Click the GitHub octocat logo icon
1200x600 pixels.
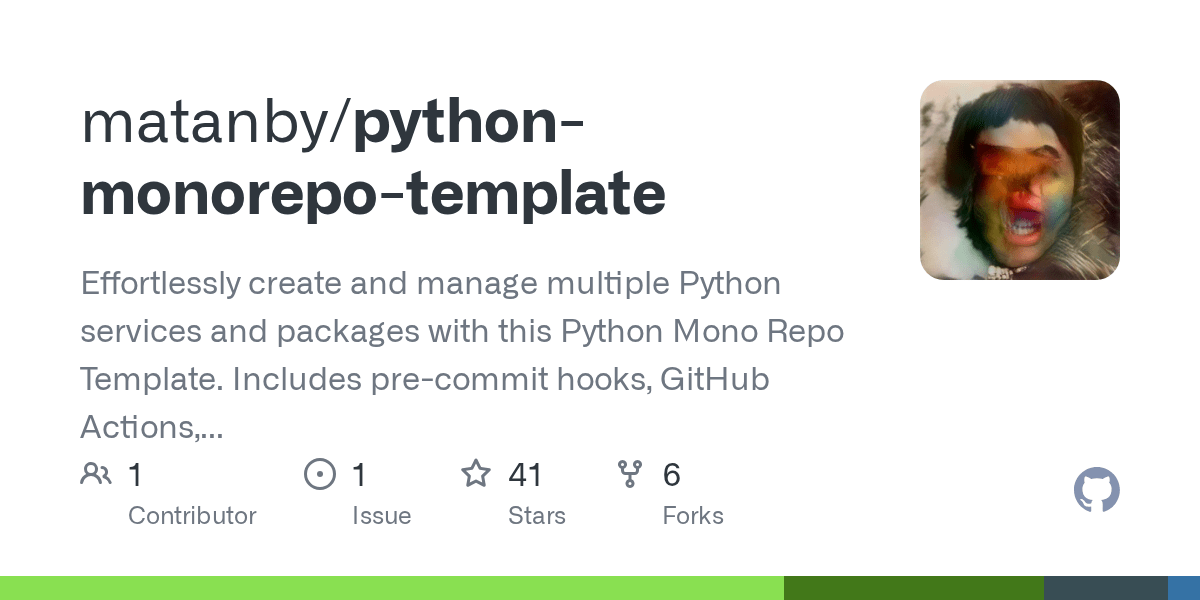(1097, 491)
